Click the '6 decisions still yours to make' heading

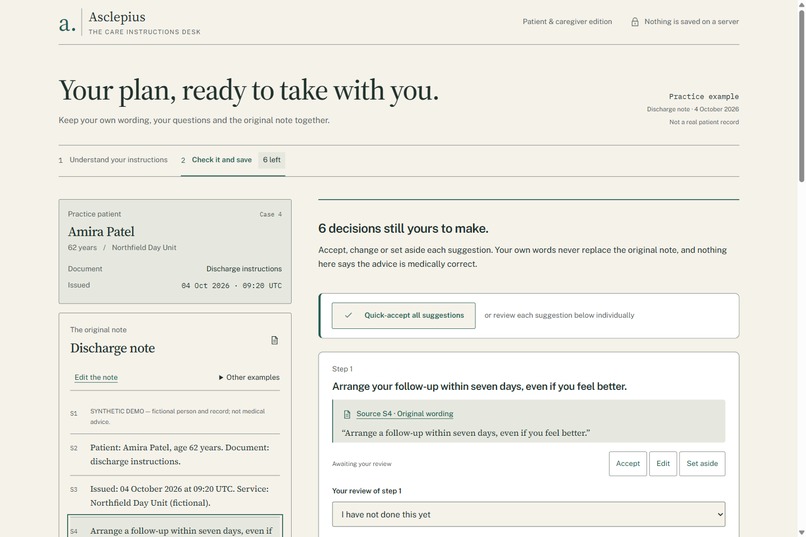coord(403,229)
